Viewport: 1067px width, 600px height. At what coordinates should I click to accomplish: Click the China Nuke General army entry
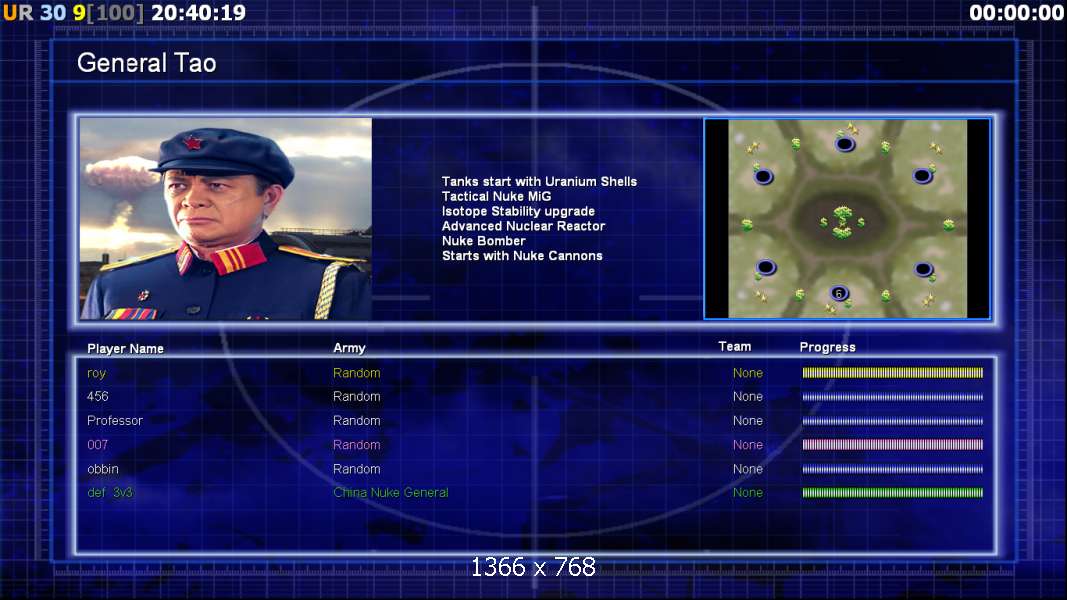[x=391, y=493]
